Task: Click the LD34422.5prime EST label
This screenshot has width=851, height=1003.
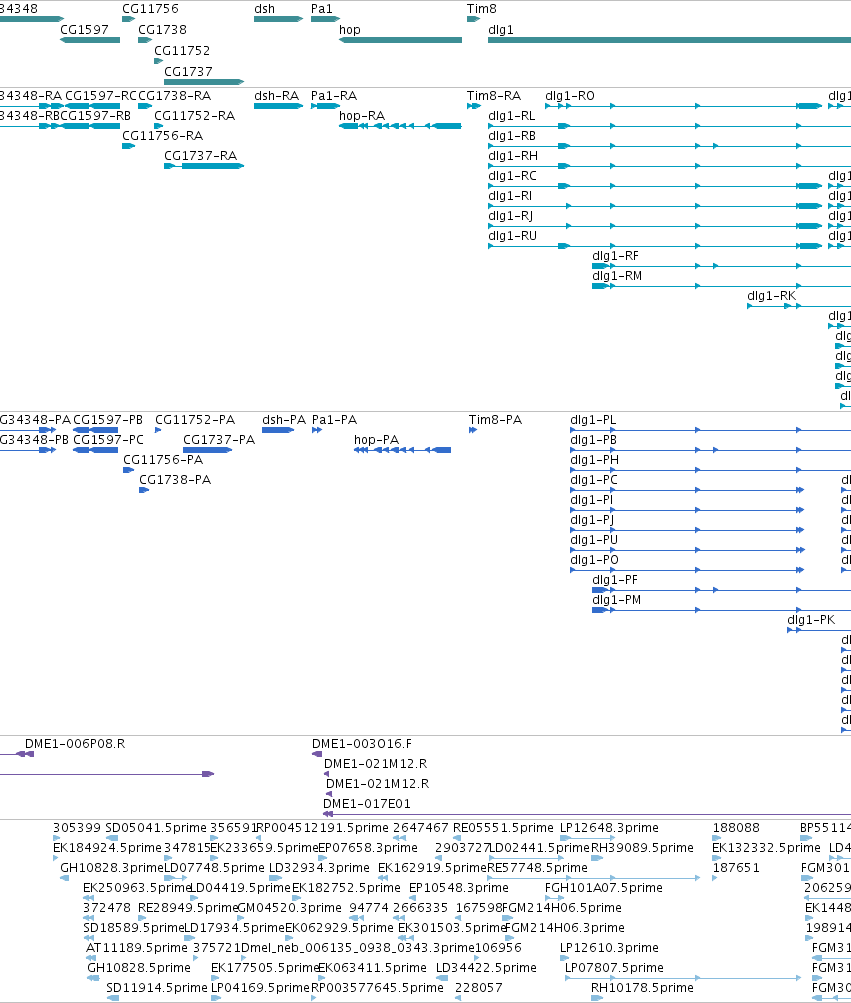Action: [x=486, y=968]
